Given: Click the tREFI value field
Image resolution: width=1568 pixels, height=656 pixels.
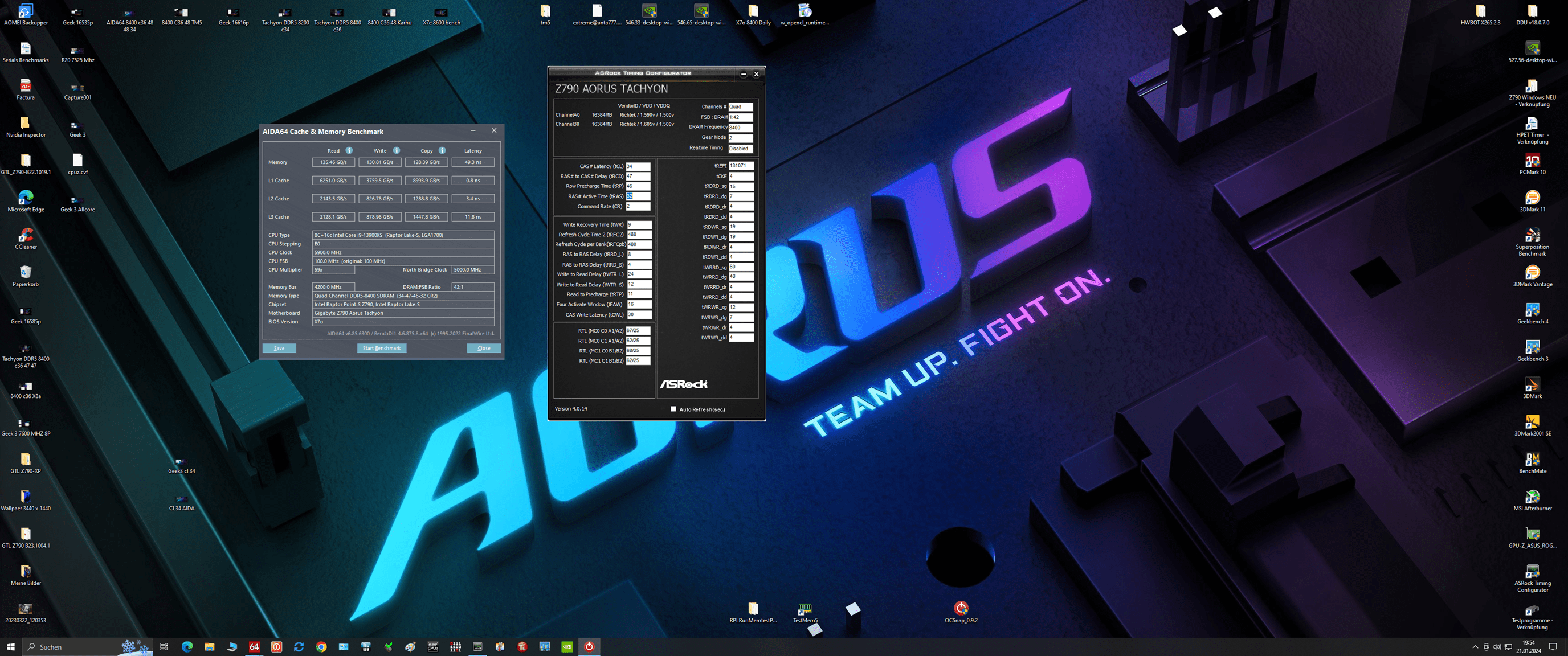Looking at the screenshot, I should click(x=741, y=166).
